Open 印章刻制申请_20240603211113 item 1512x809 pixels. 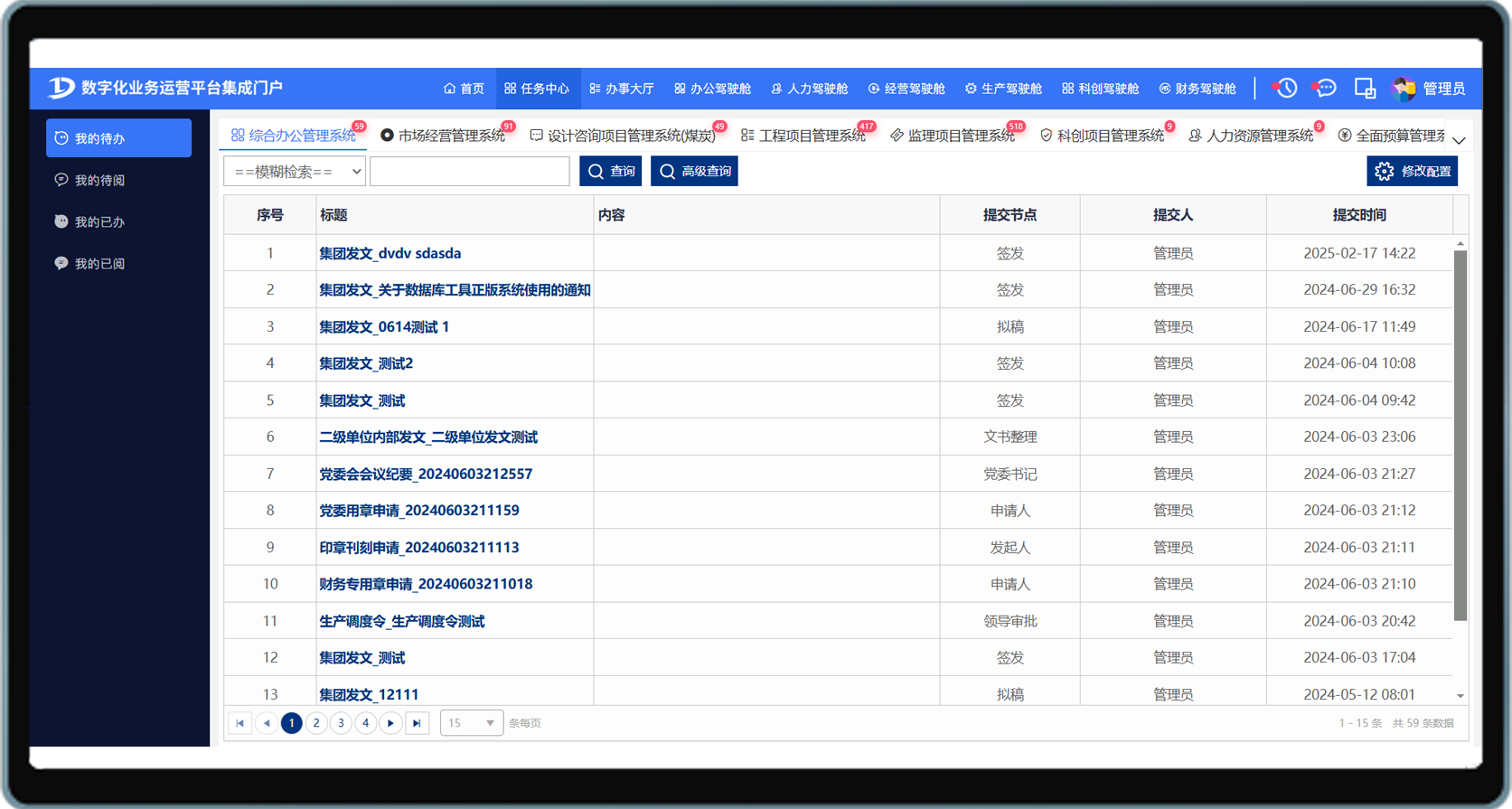tap(419, 547)
